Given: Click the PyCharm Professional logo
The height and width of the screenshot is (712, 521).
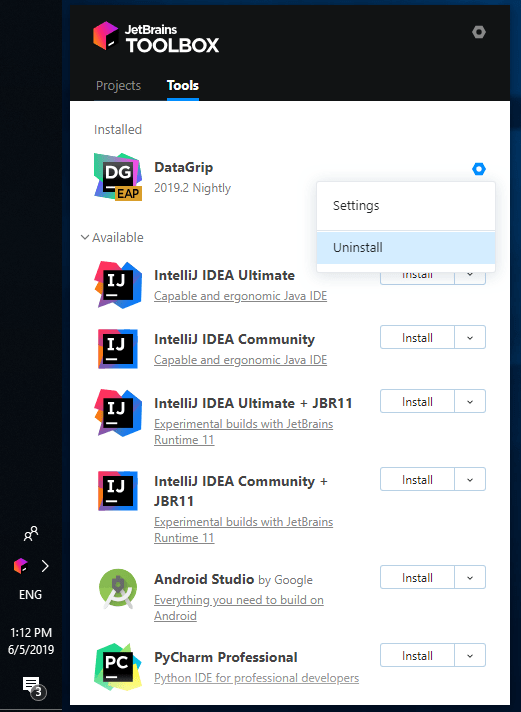Looking at the screenshot, I should [118, 667].
